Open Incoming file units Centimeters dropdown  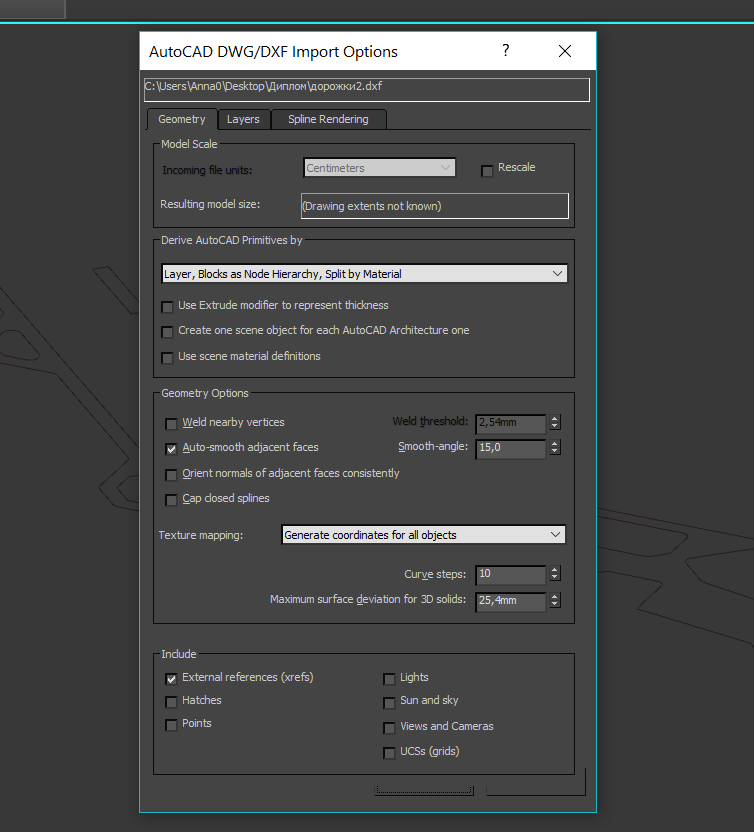click(379, 168)
